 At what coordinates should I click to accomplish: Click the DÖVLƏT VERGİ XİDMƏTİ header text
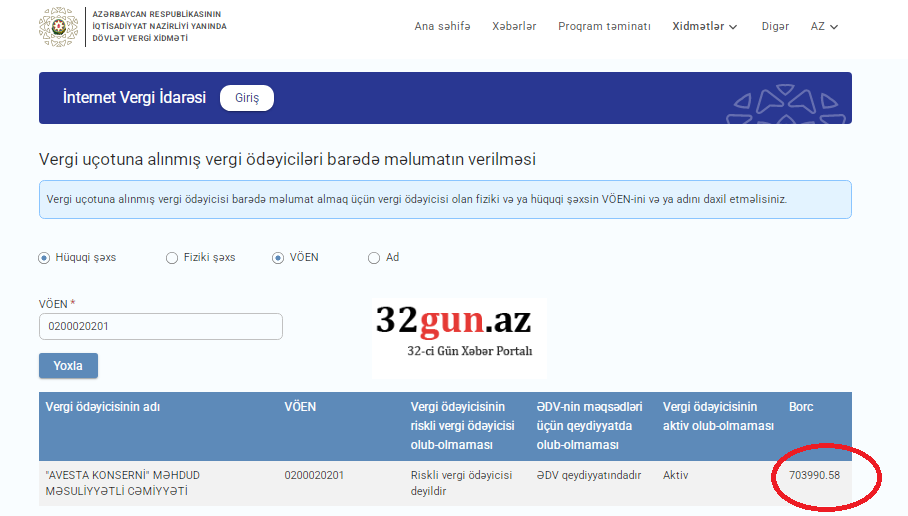(x=140, y=38)
